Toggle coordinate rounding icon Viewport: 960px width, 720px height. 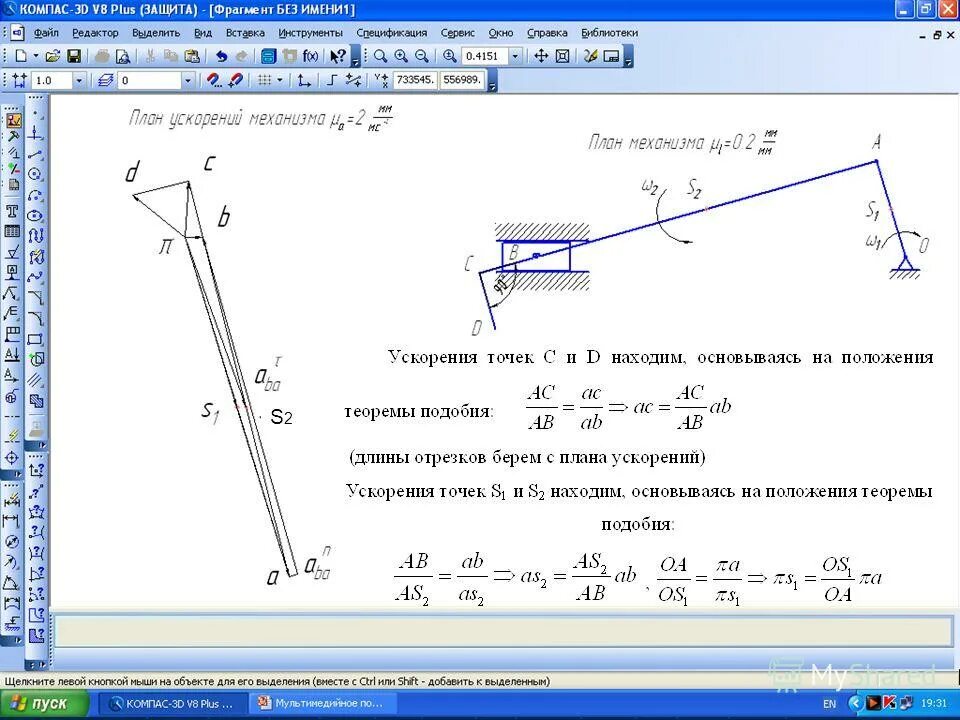coord(353,80)
